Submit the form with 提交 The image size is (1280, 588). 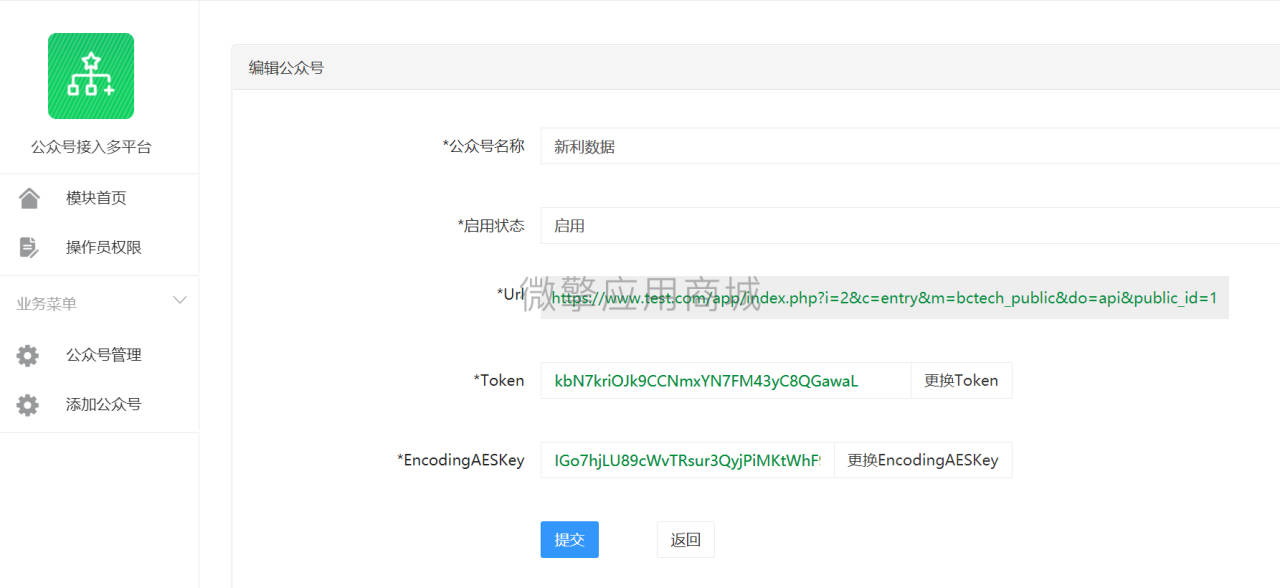(x=570, y=539)
